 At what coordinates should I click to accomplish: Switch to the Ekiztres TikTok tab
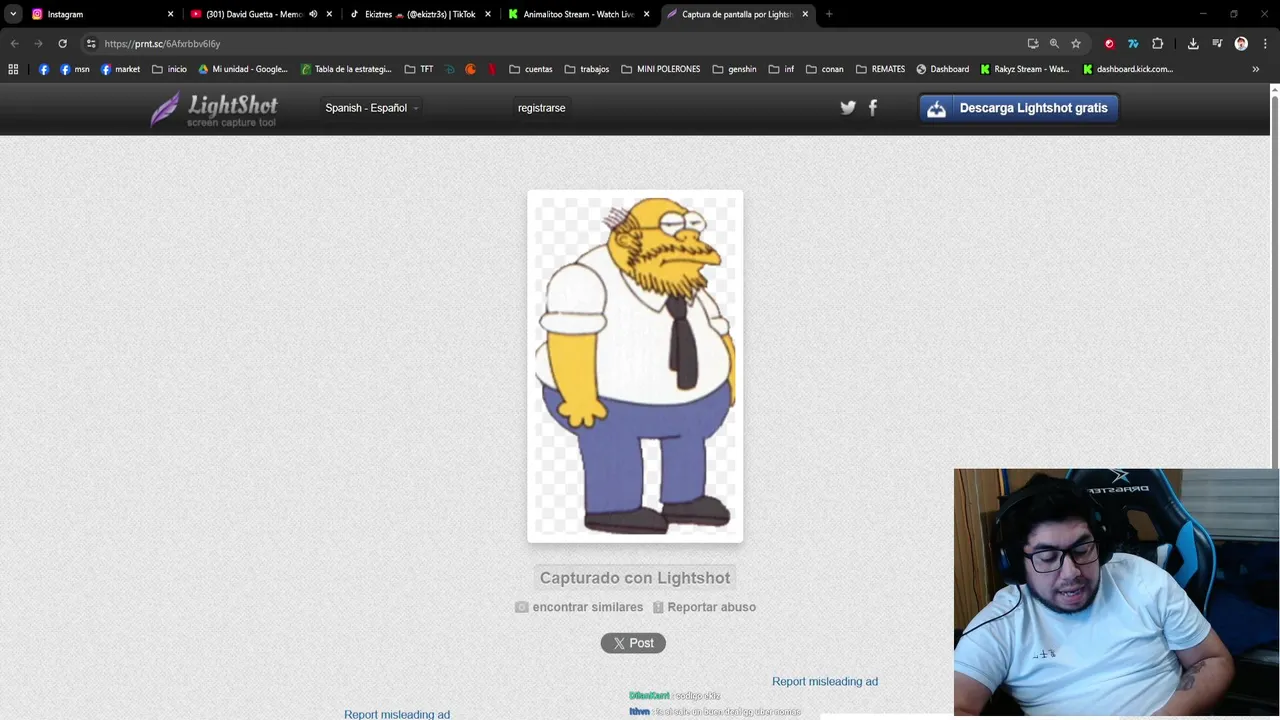coord(412,14)
